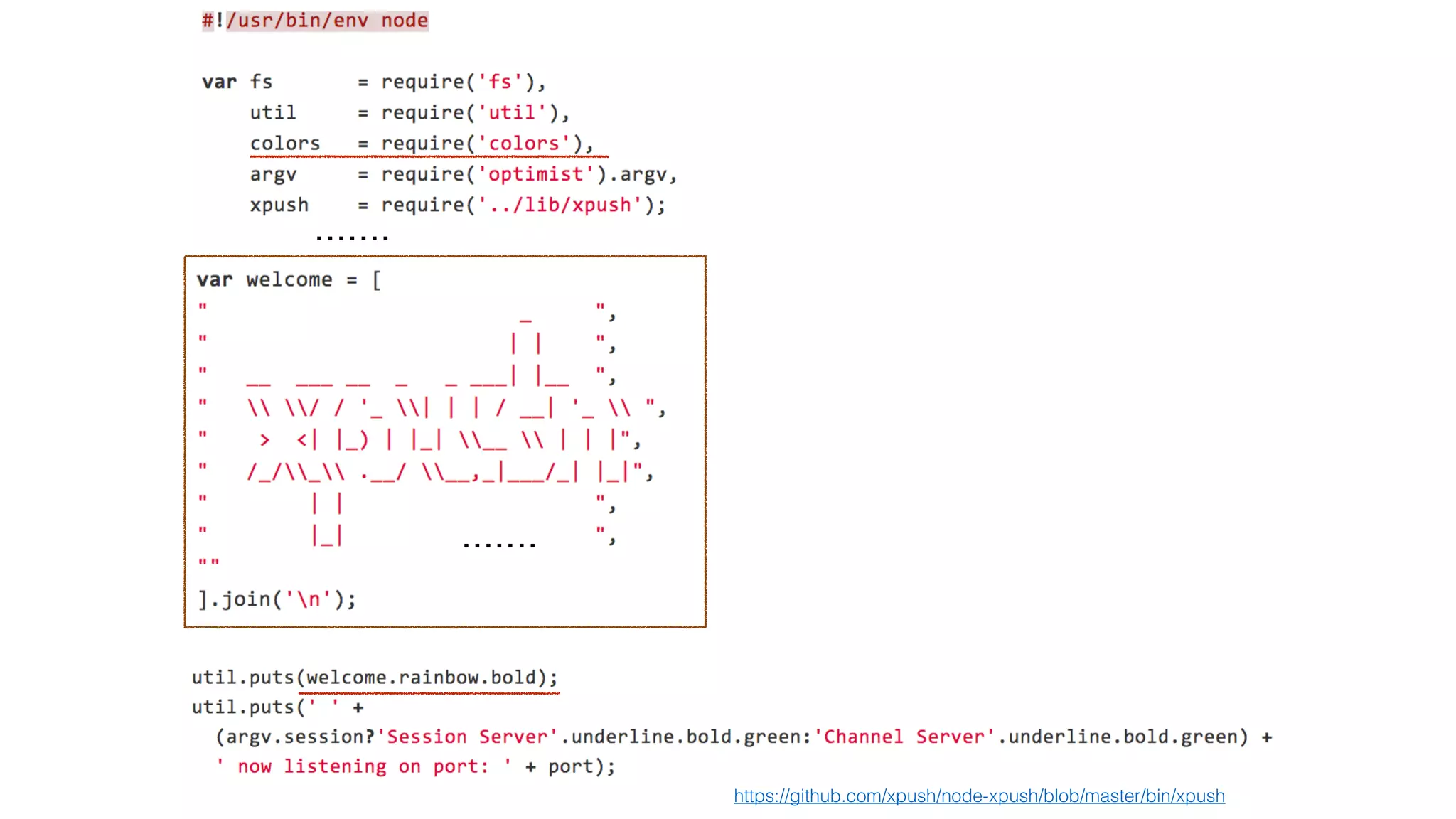This screenshot has height=819, width=1456.
Task: Click the shebang line '/usr/bin/env node'
Action: tap(327, 21)
